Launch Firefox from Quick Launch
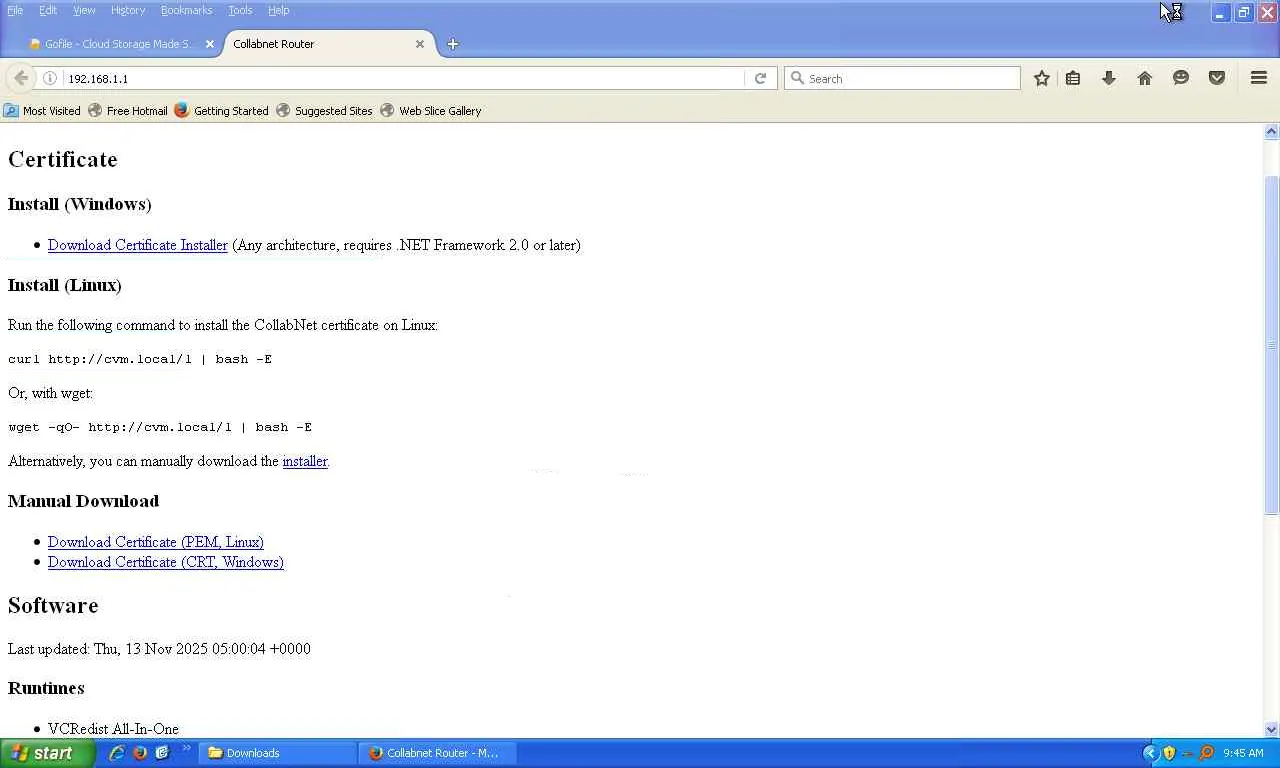Image resolution: width=1280 pixels, height=768 pixels. [140, 753]
